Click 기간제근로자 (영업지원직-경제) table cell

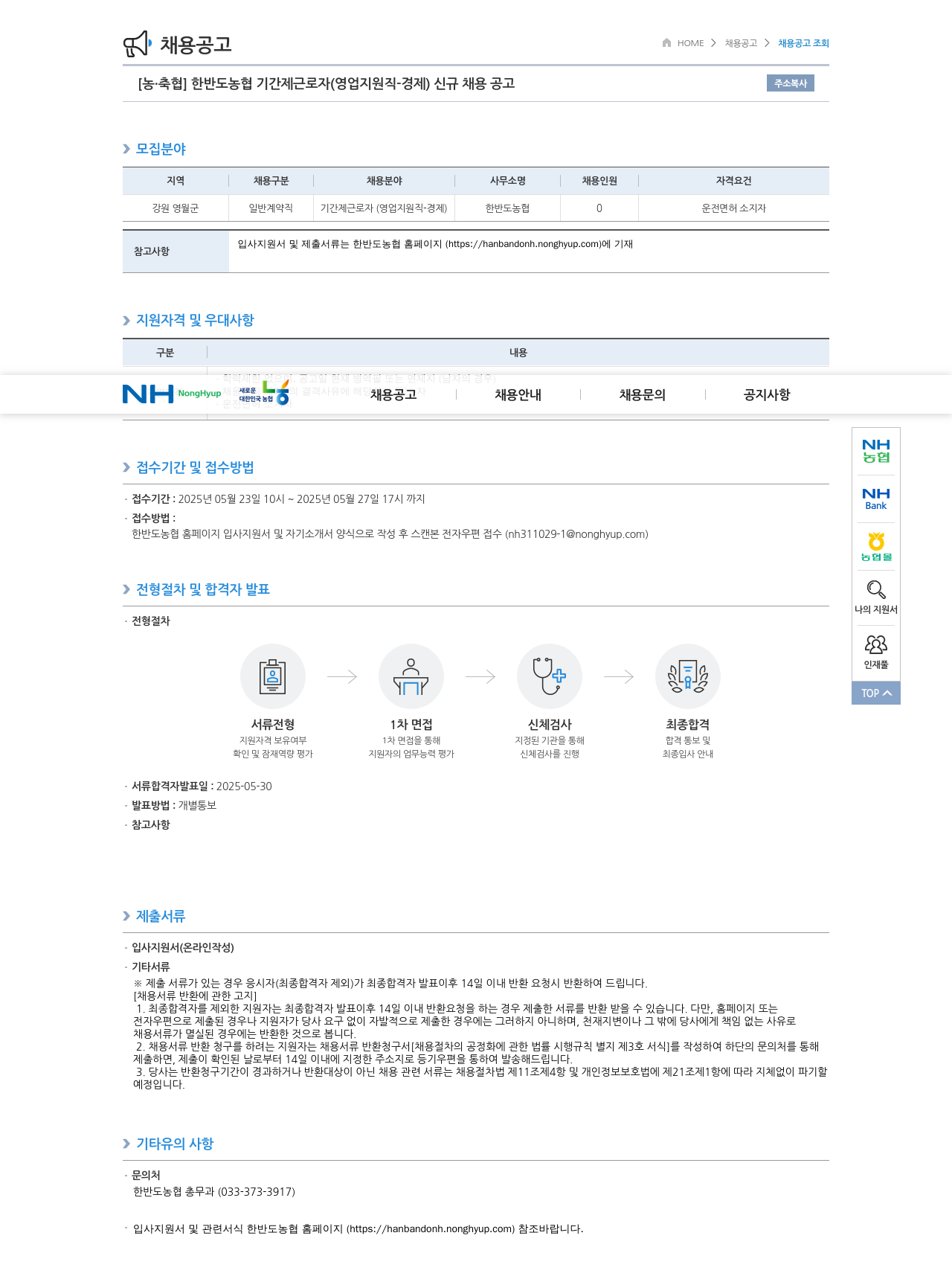coord(384,208)
